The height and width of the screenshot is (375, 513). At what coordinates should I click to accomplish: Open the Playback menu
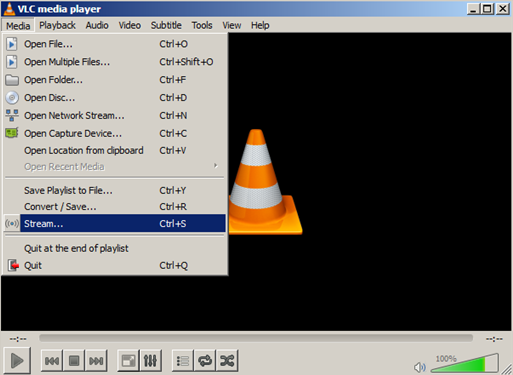click(x=57, y=25)
